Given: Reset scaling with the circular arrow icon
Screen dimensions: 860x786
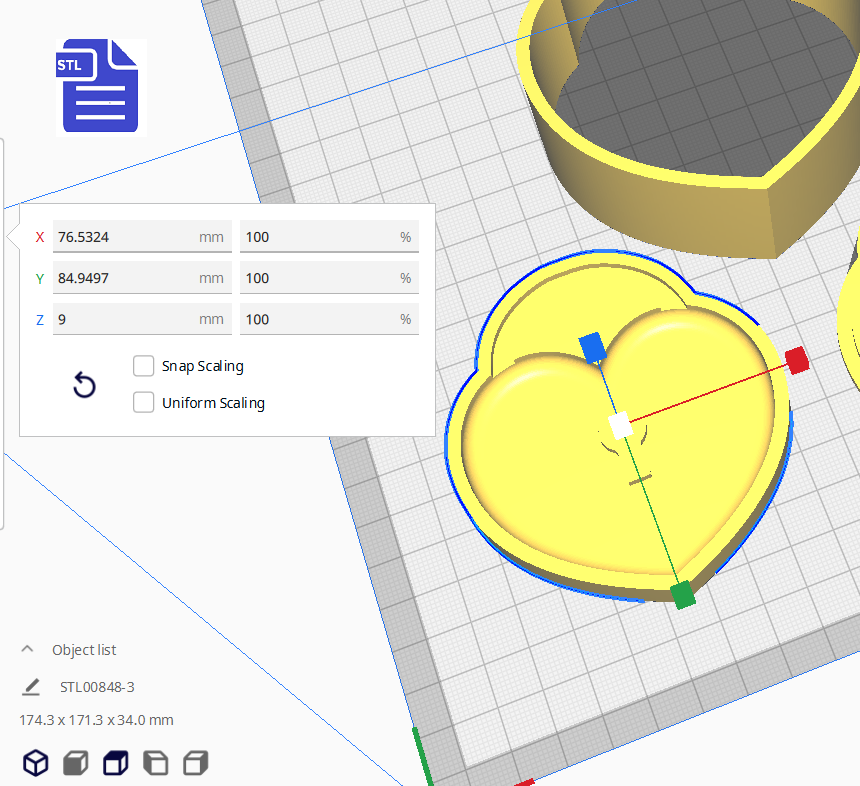Looking at the screenshot, I should [85, 385].
